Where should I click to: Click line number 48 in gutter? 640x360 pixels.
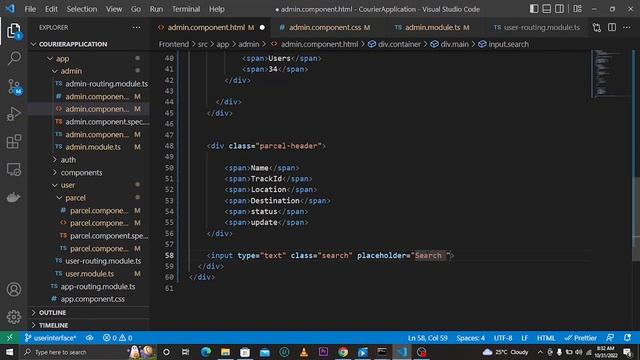[x=169, y=146]
